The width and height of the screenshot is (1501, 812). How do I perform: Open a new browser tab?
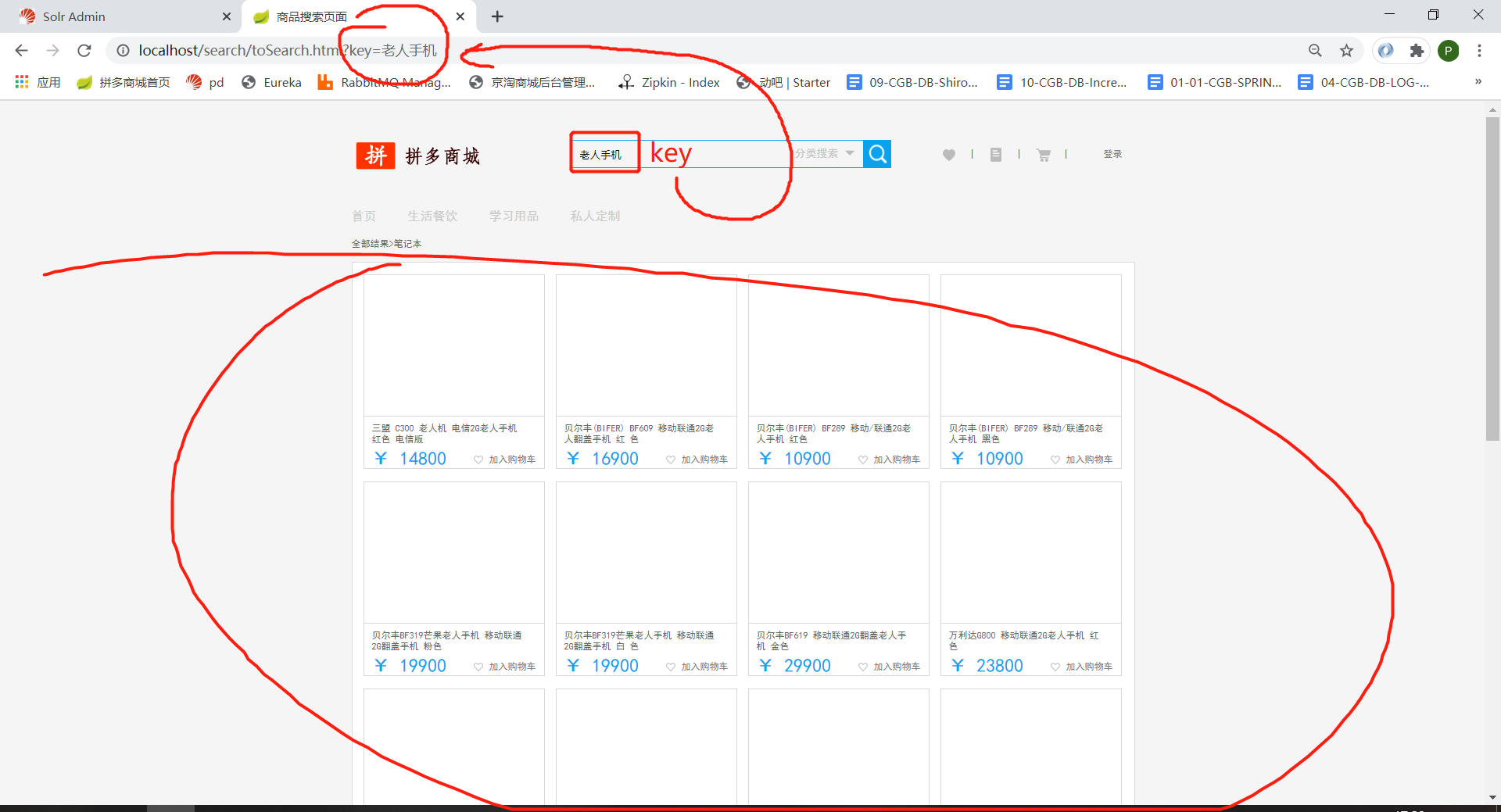click(497, 16)
